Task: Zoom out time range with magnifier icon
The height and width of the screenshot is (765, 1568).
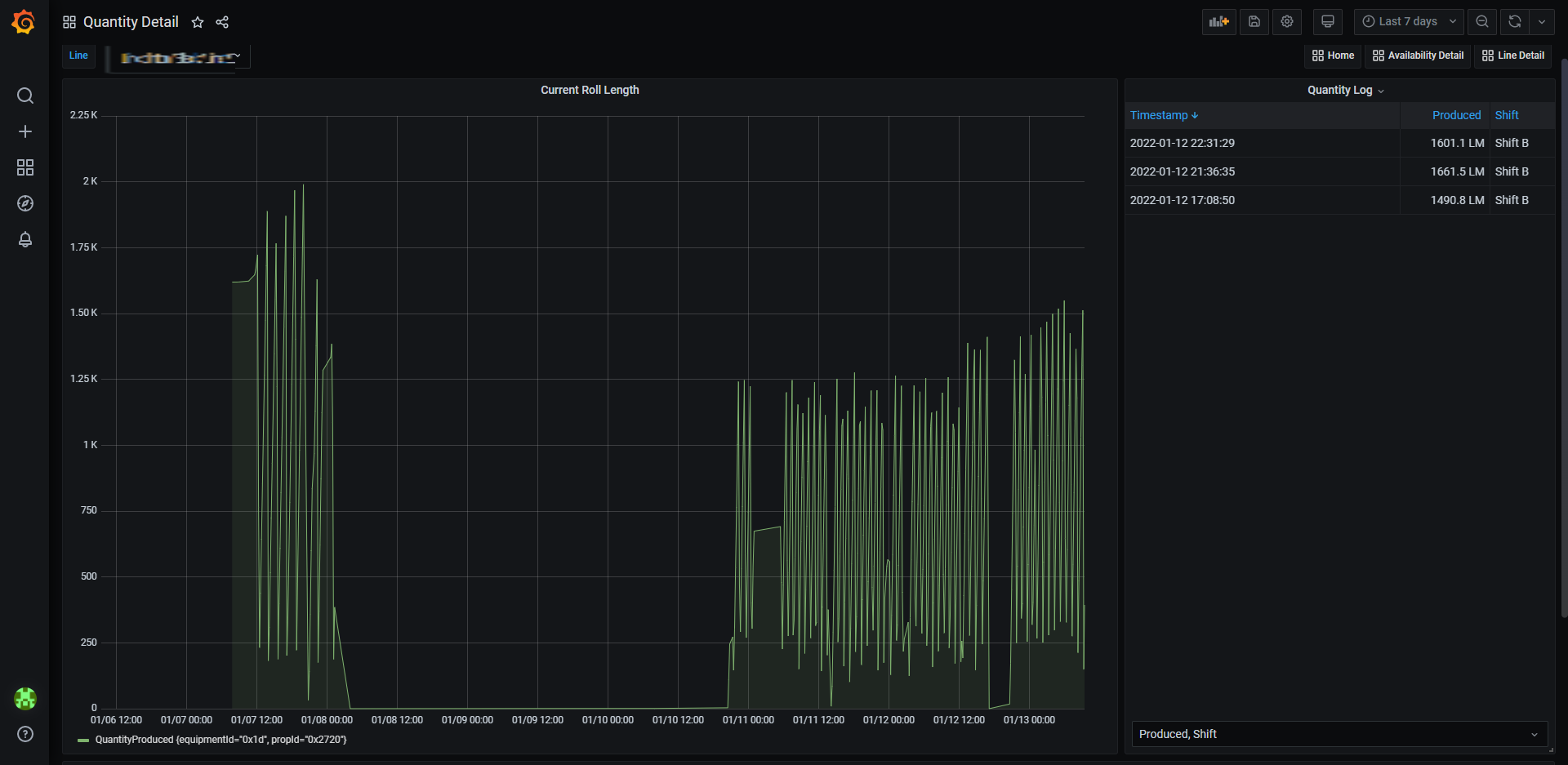Action: (x=1482, y=22)
